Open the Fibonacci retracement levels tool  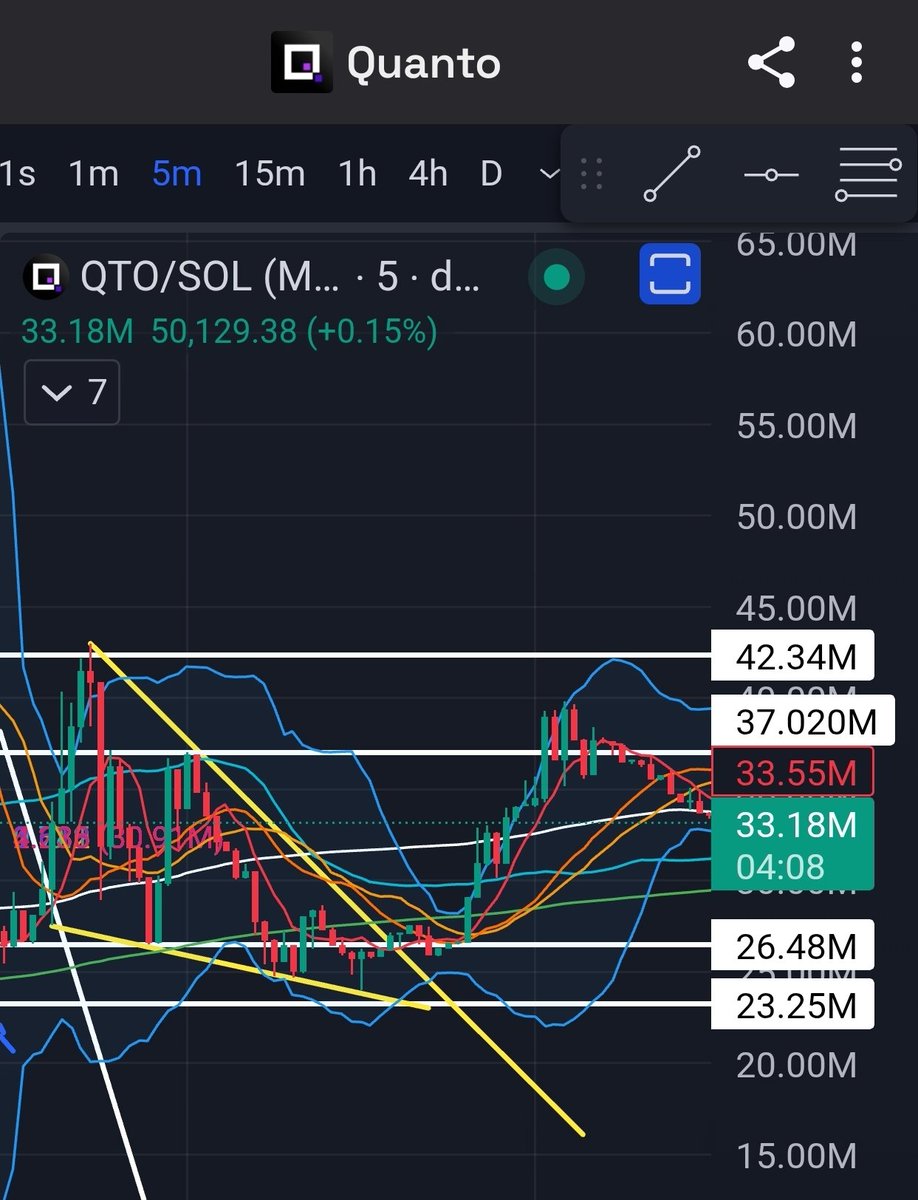tap(868, 174)
